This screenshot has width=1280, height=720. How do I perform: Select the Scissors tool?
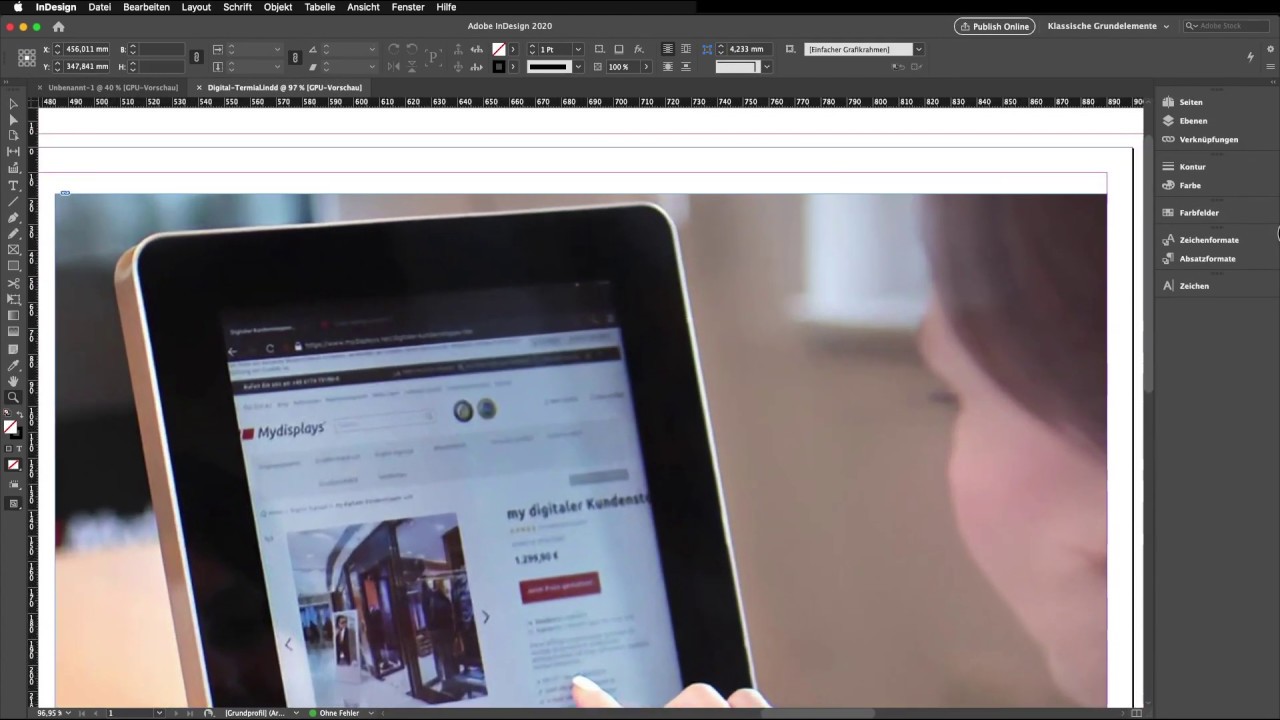pos(13,283)
